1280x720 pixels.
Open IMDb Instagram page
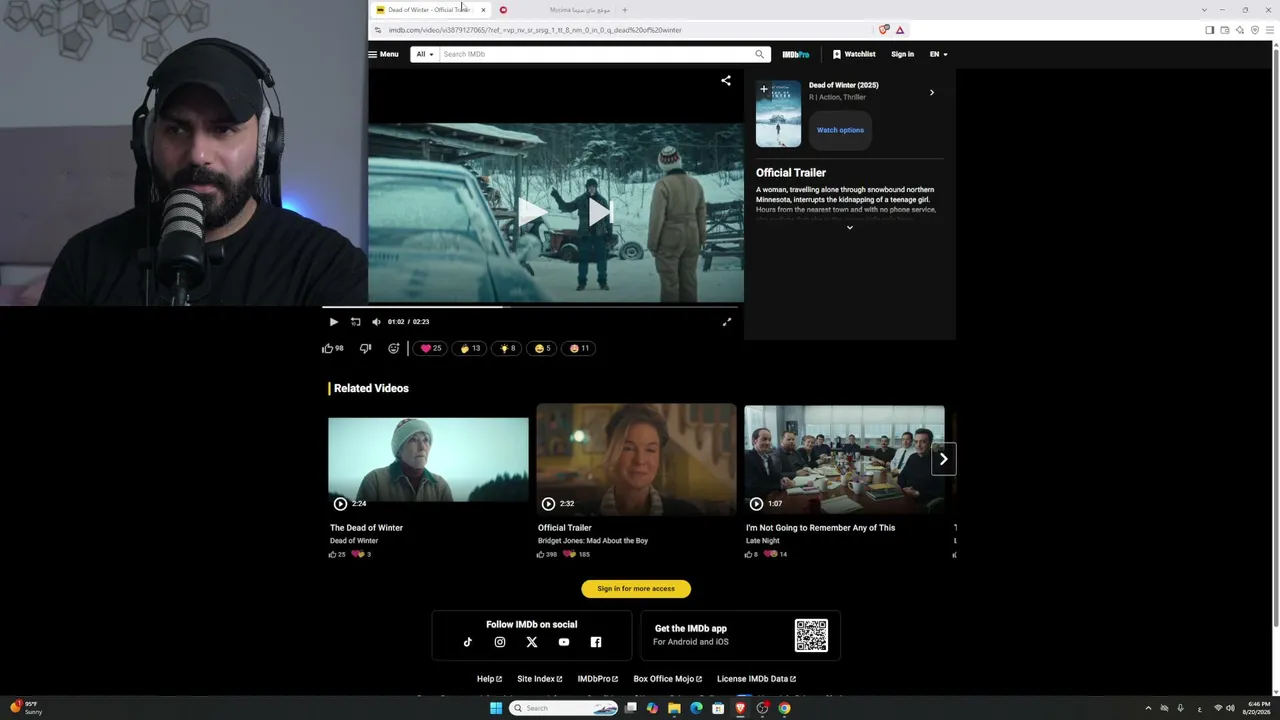[500, 642]
